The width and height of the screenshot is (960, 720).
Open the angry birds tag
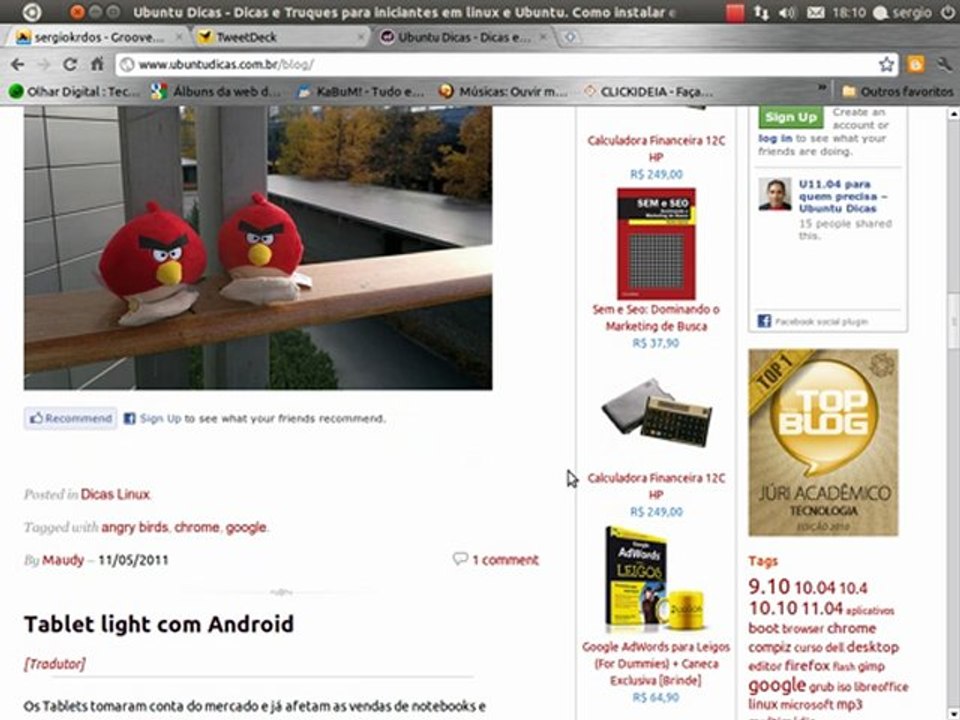click(x=135, y=527)
